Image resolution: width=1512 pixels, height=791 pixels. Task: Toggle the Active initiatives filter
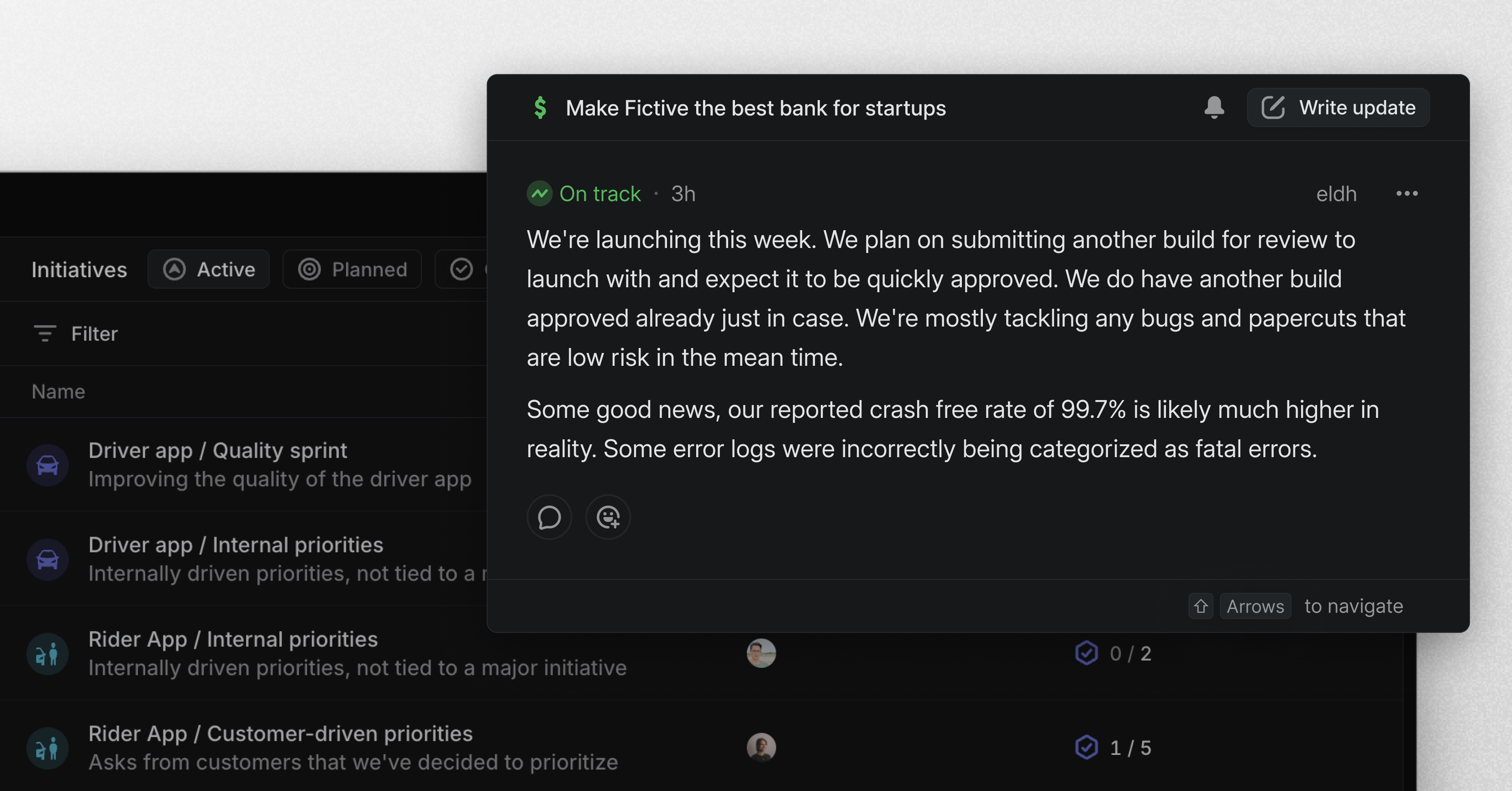point(208,269)
